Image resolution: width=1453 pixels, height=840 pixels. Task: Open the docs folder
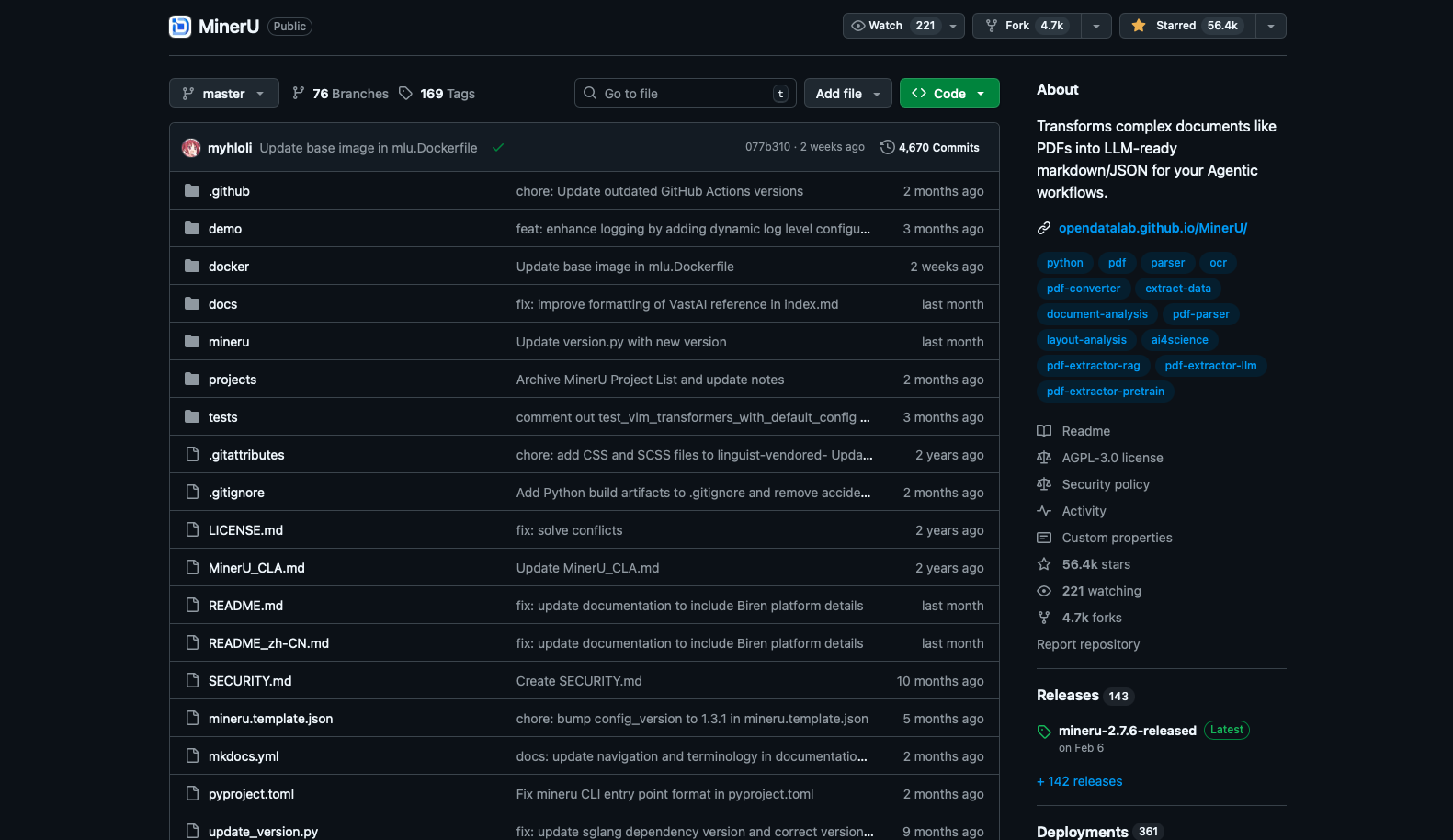(222, 304)
